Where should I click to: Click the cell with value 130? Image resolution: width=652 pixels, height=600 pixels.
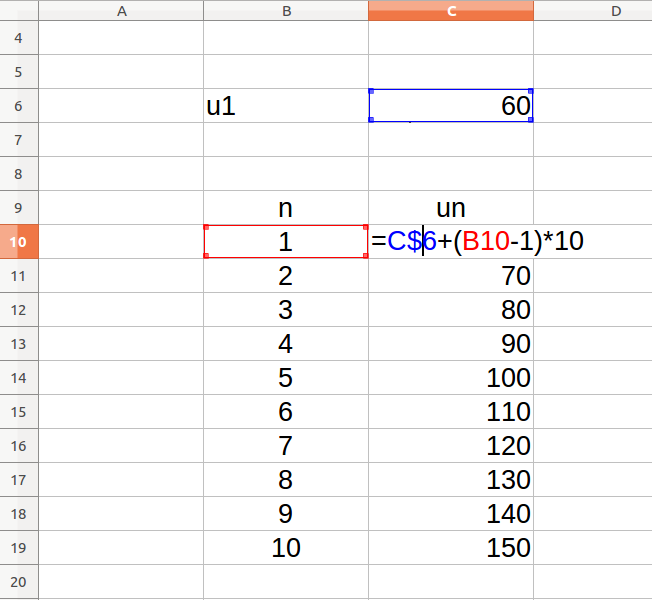[451, 480]
